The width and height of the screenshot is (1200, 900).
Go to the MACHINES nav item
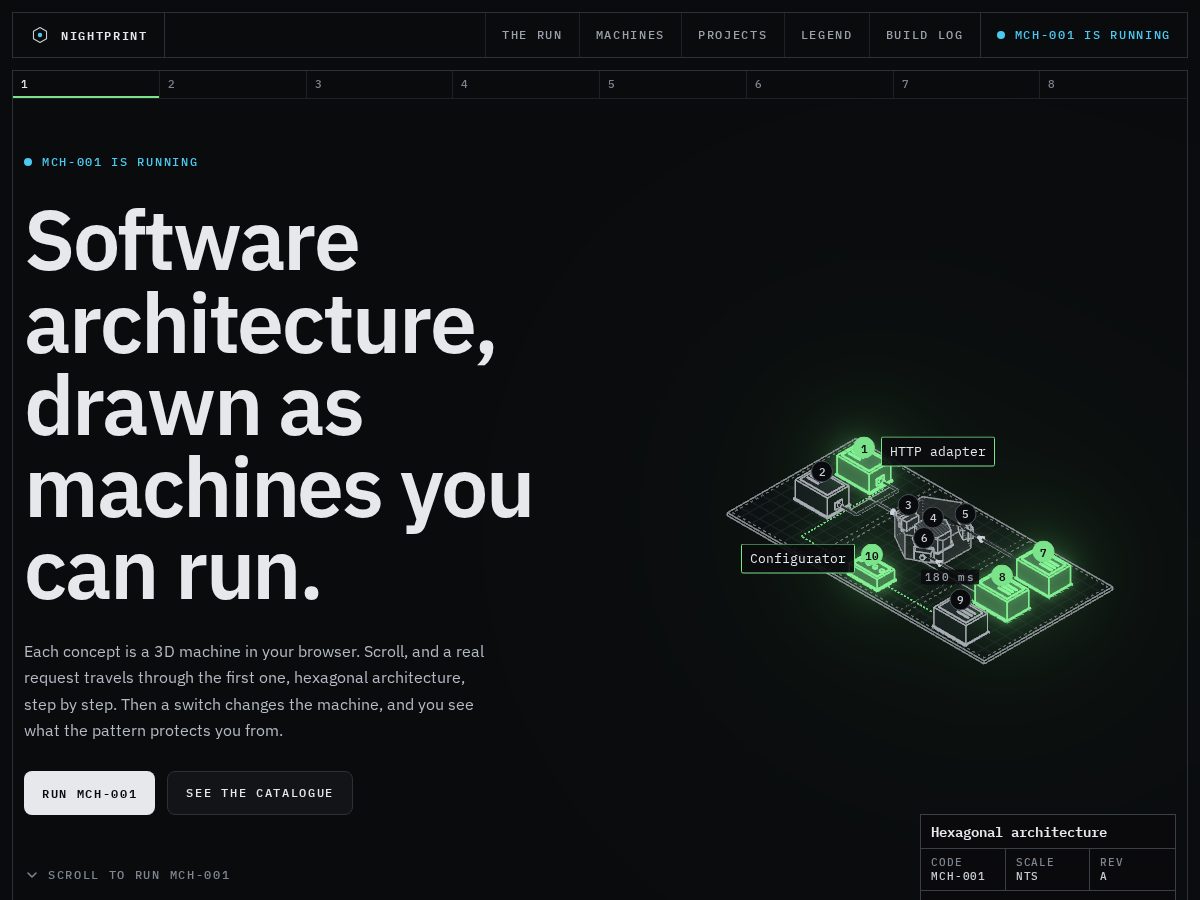[x=630, y=35]
